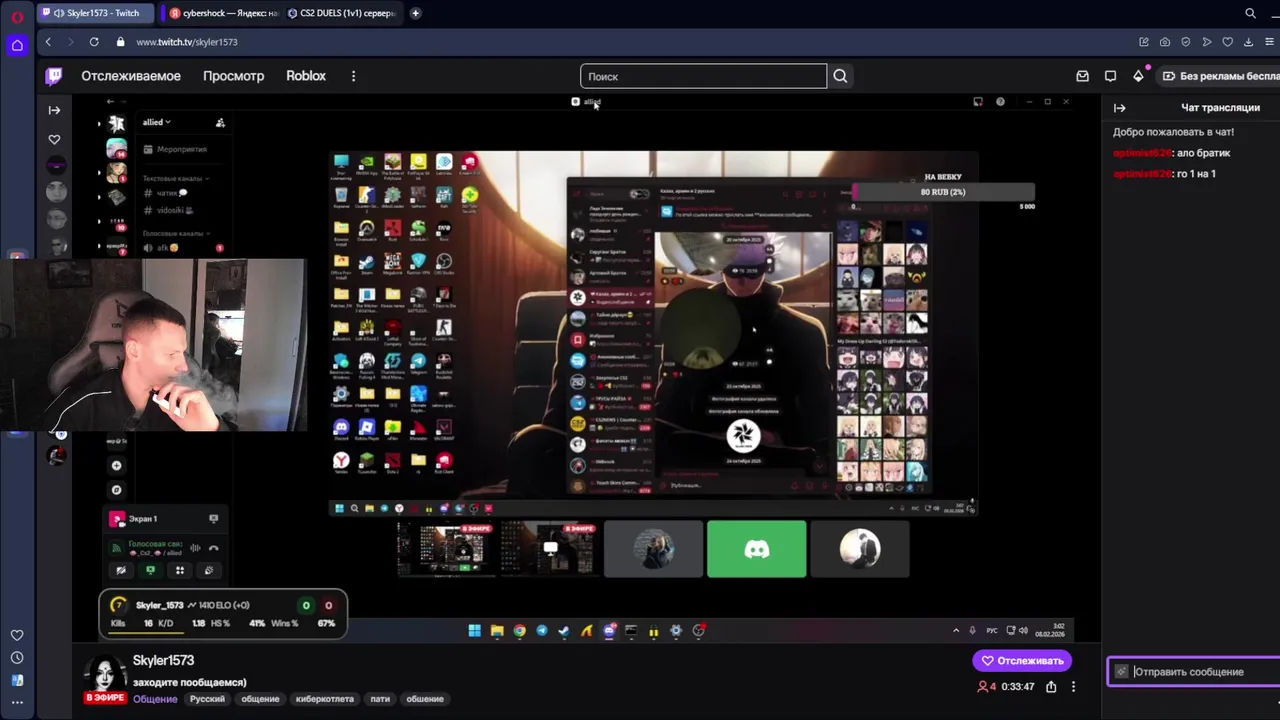1280x720 pixels.
Task: Open the Twitch Bits diamond icon
Action: click(x=1138, y=76)
